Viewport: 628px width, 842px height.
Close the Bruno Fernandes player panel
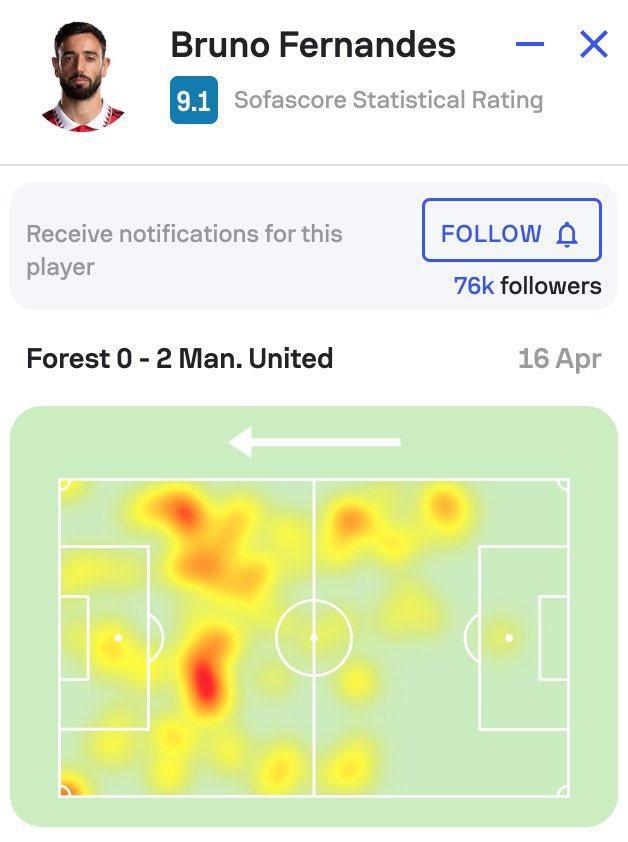point(594,45)
